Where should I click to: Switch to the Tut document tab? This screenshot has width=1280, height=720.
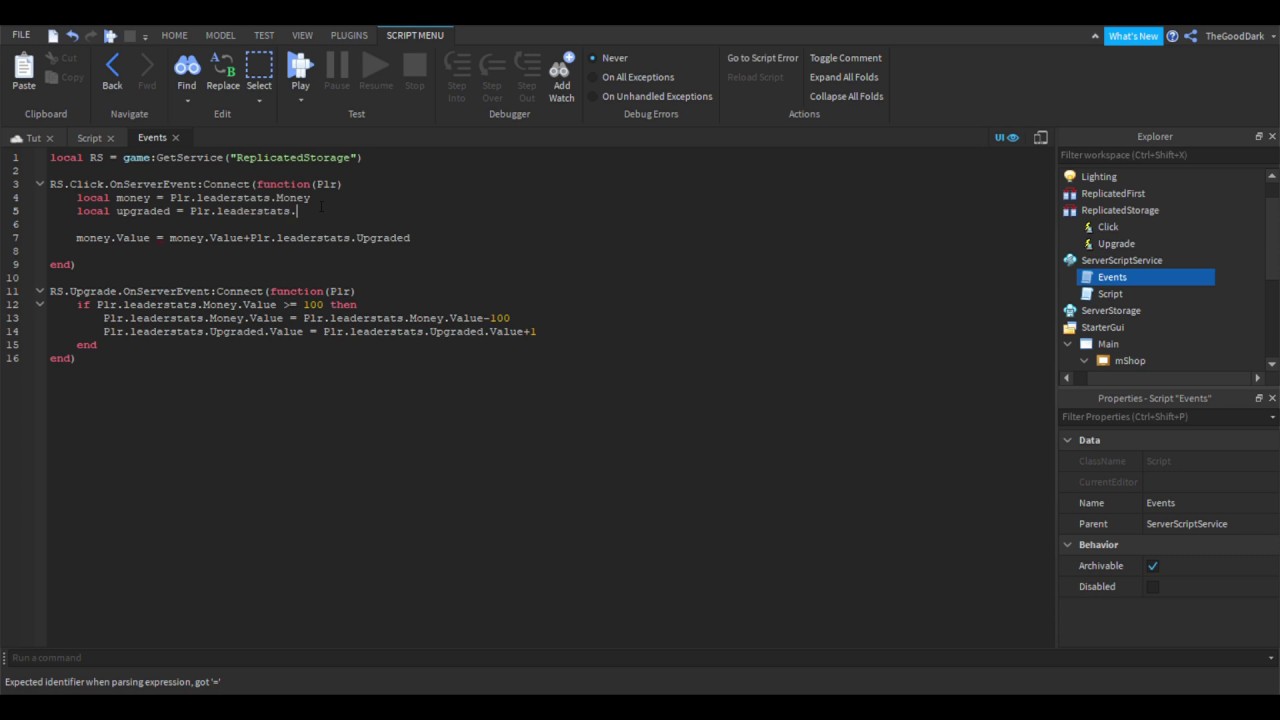point(34,138)
